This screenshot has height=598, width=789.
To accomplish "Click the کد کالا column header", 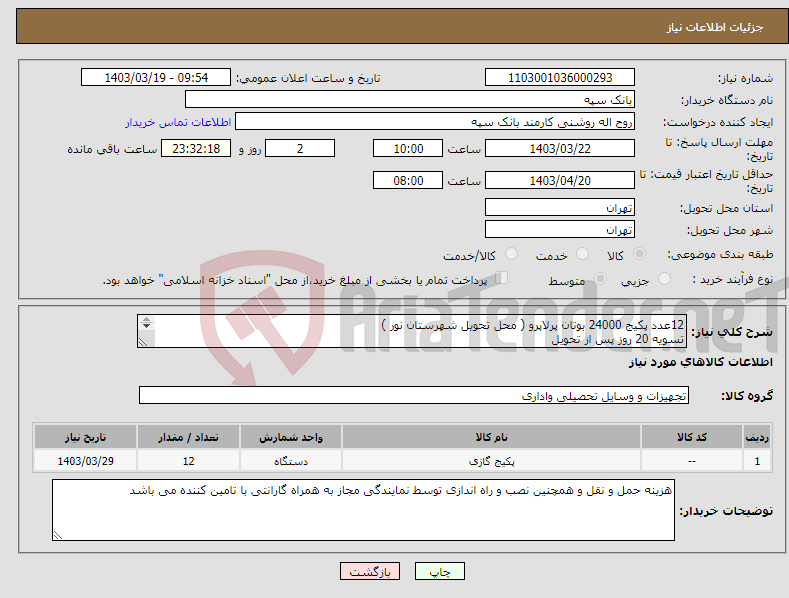I will [x=692, y=437].
